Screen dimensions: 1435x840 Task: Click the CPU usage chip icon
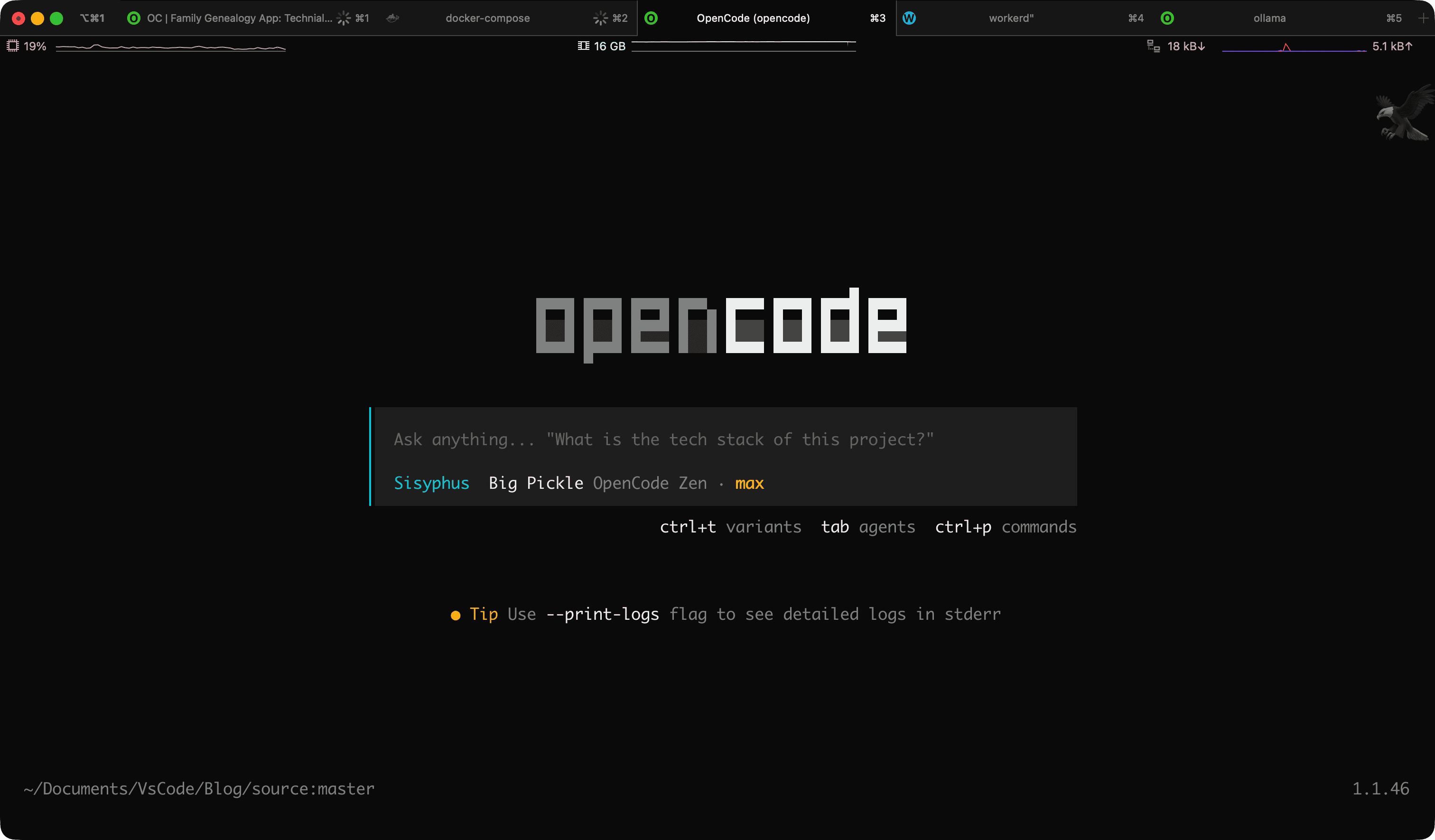pos(12,46)
